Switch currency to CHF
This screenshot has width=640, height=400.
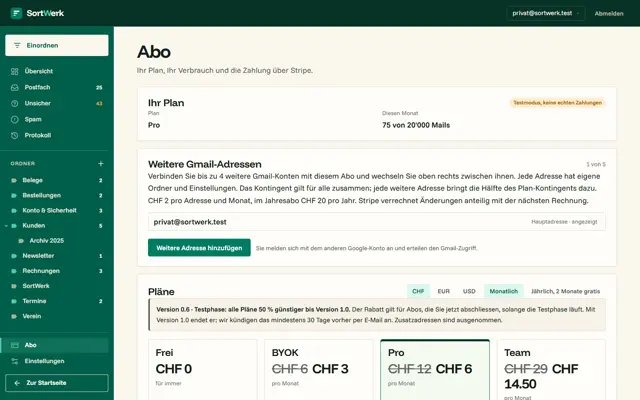[x=418, y=291]
